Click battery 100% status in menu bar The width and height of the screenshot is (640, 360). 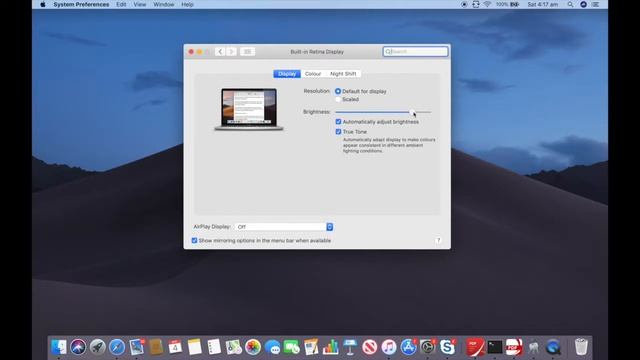[507, 4]
